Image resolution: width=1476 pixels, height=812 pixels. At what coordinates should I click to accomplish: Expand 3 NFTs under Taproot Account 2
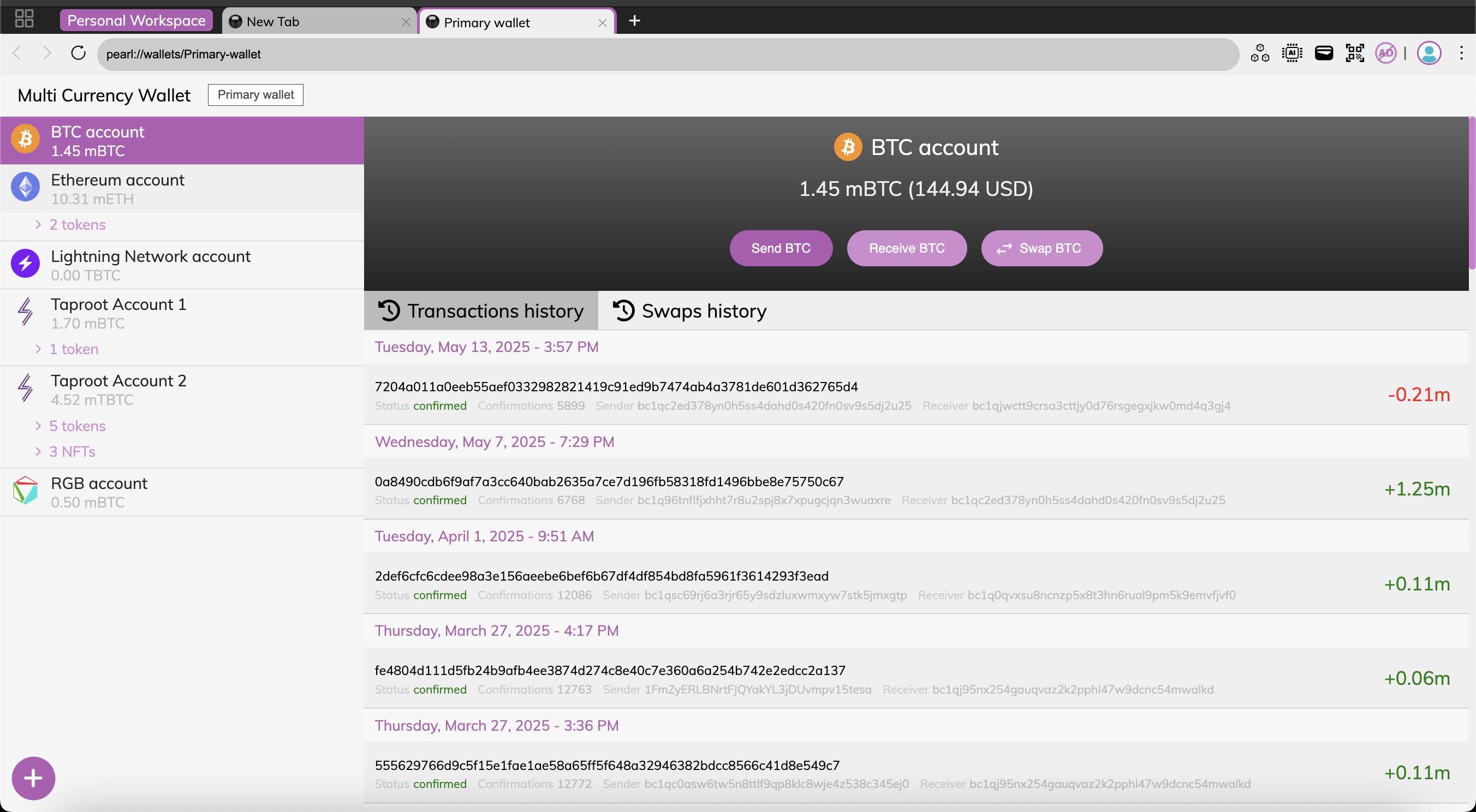coord(66,452)
